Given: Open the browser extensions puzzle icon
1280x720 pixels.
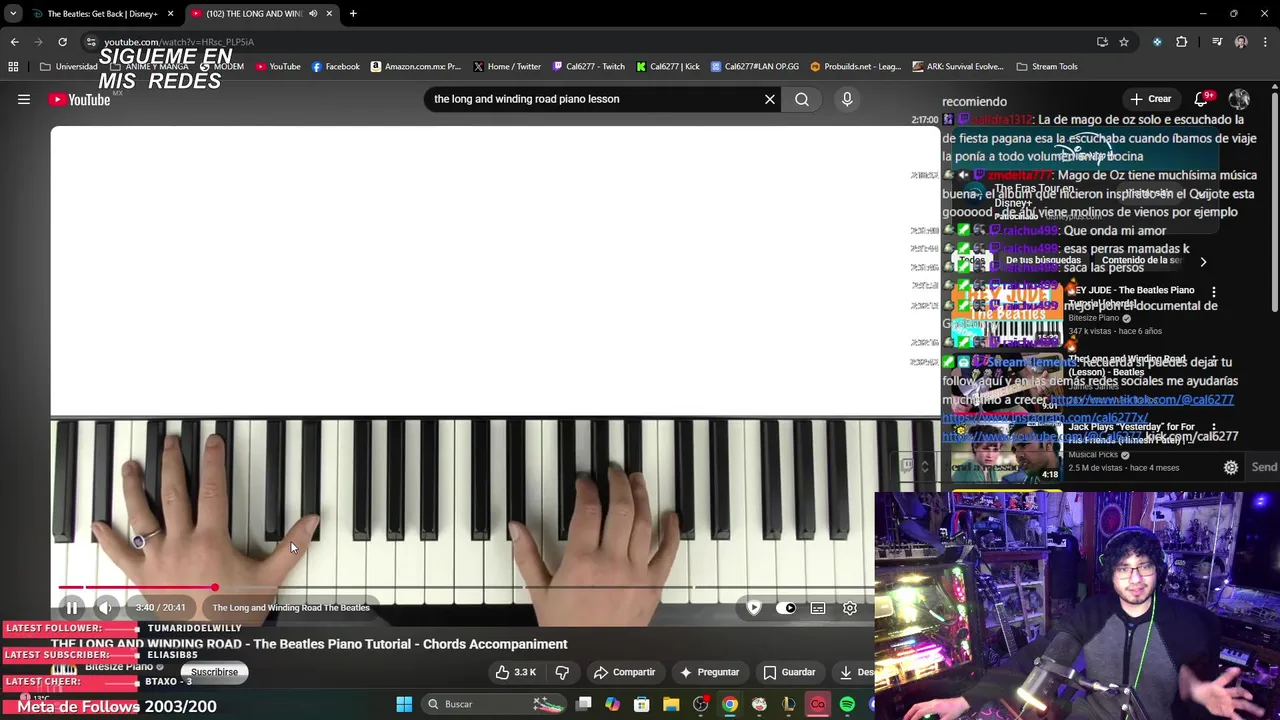Looking at the screenshot, I should click(1182, 42).
